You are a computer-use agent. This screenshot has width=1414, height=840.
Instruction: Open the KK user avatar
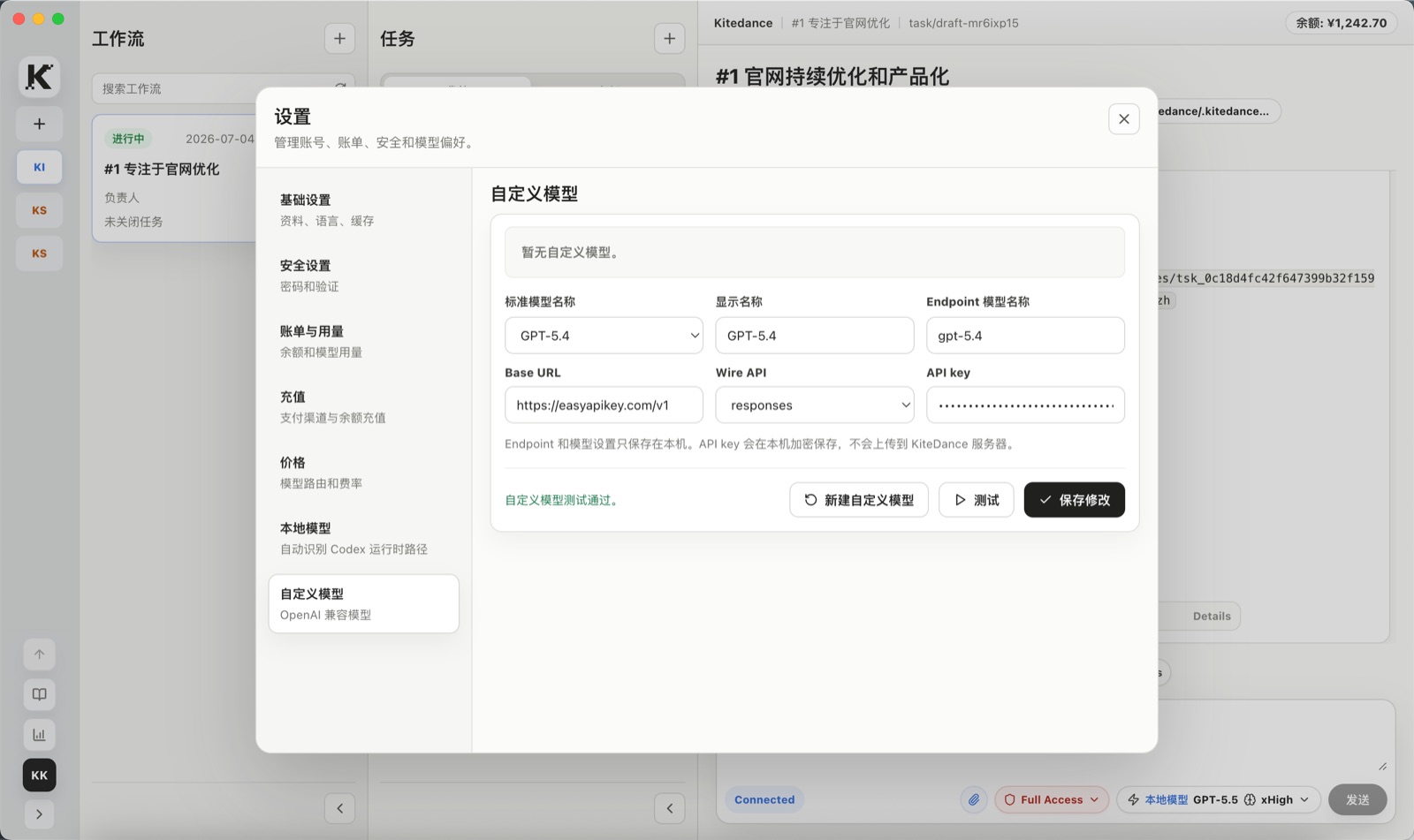(39, 775)
